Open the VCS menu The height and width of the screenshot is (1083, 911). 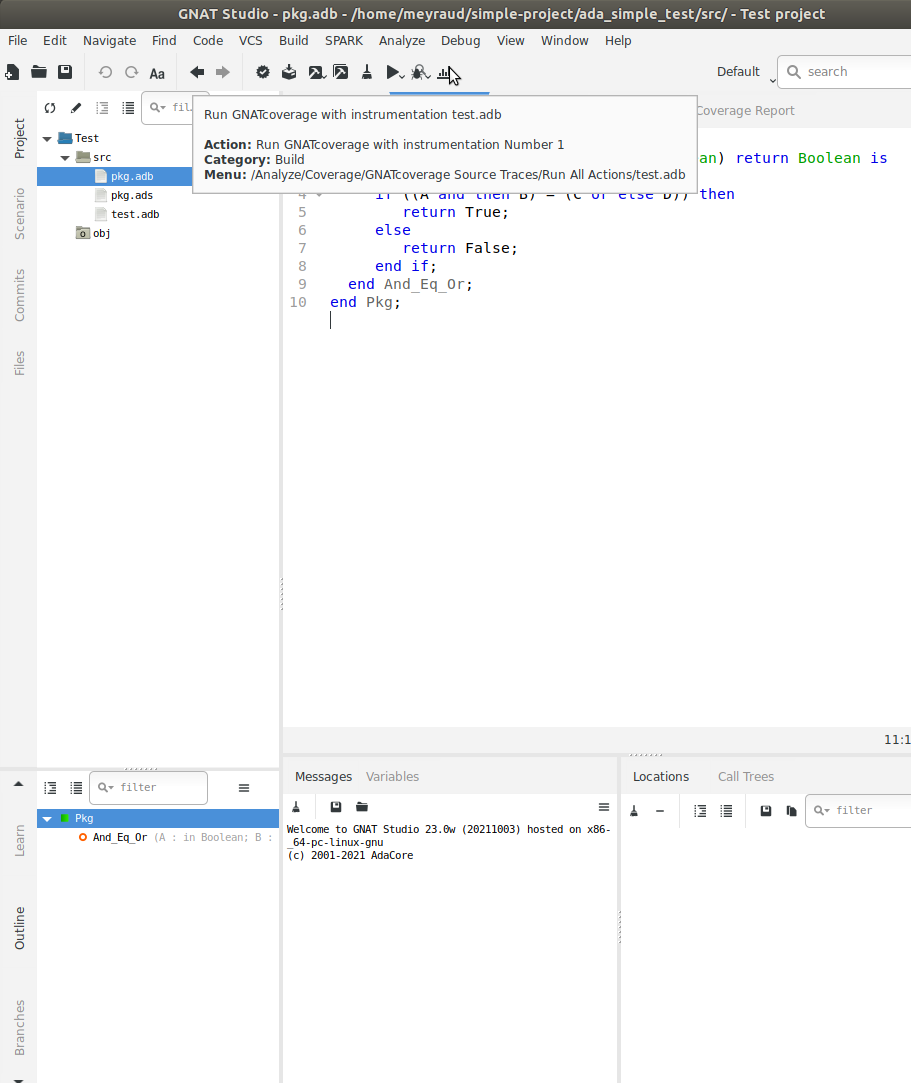coord(251,41)
